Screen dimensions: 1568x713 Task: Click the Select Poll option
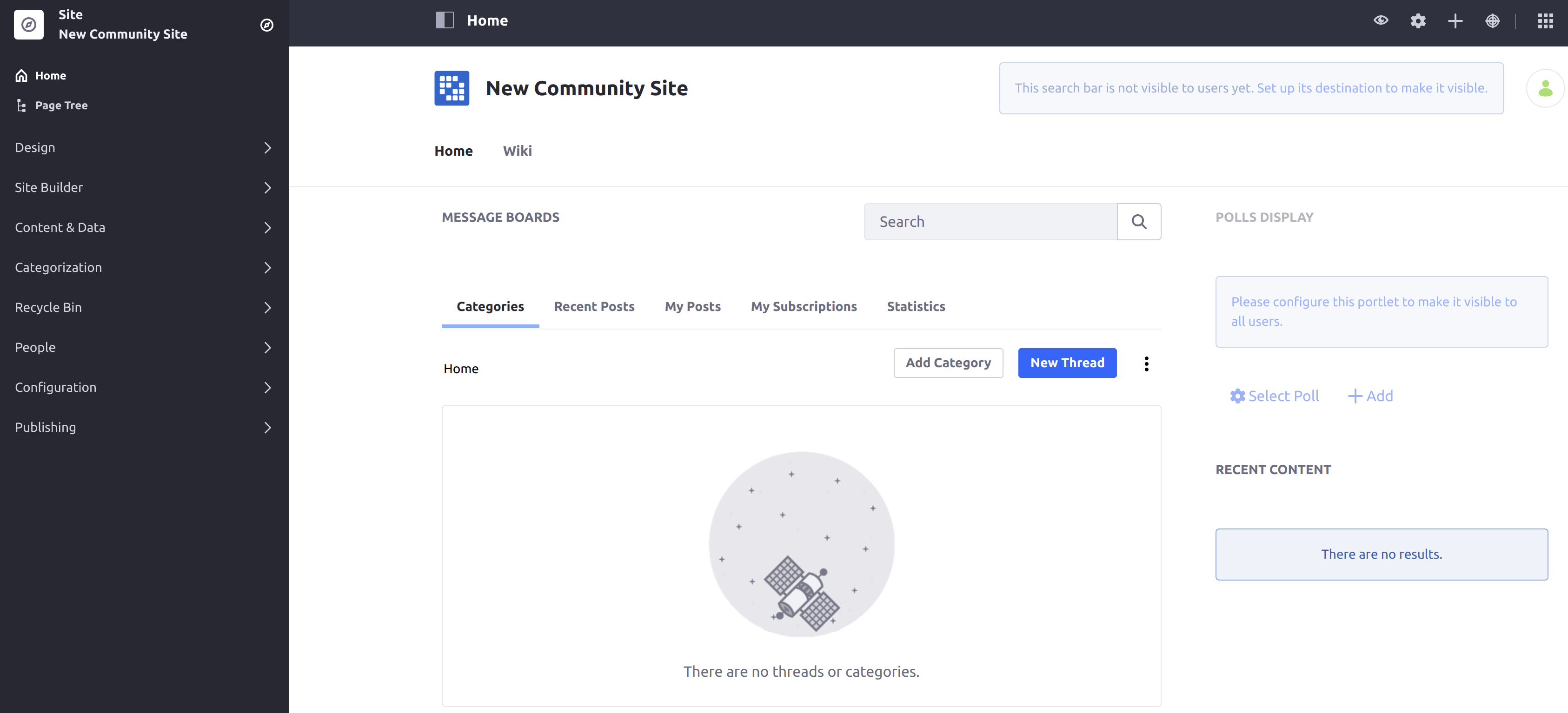tap(1274, 395)
